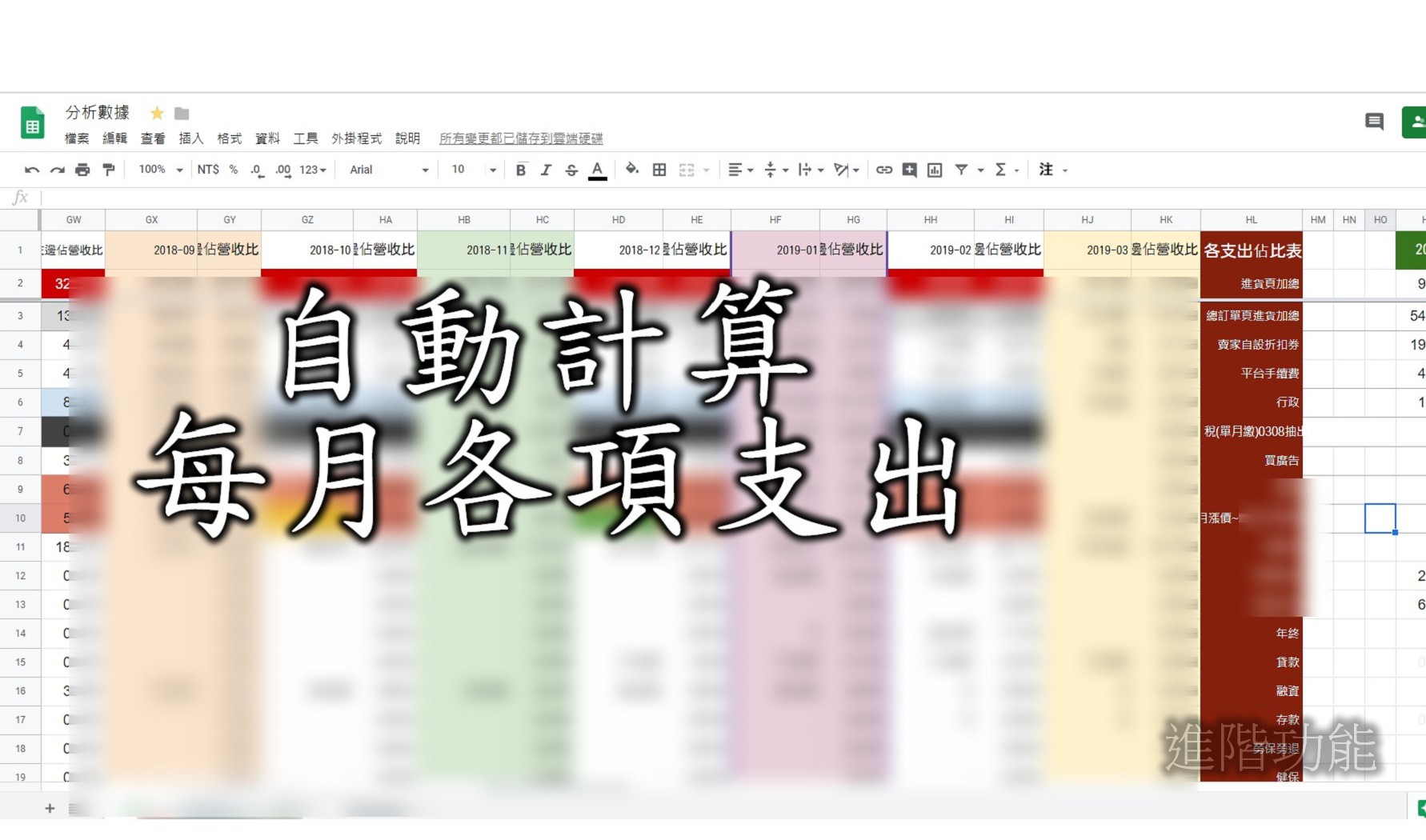The image size is (1426, 840).
Task: Toggle bold formatting
Action: 521,170
